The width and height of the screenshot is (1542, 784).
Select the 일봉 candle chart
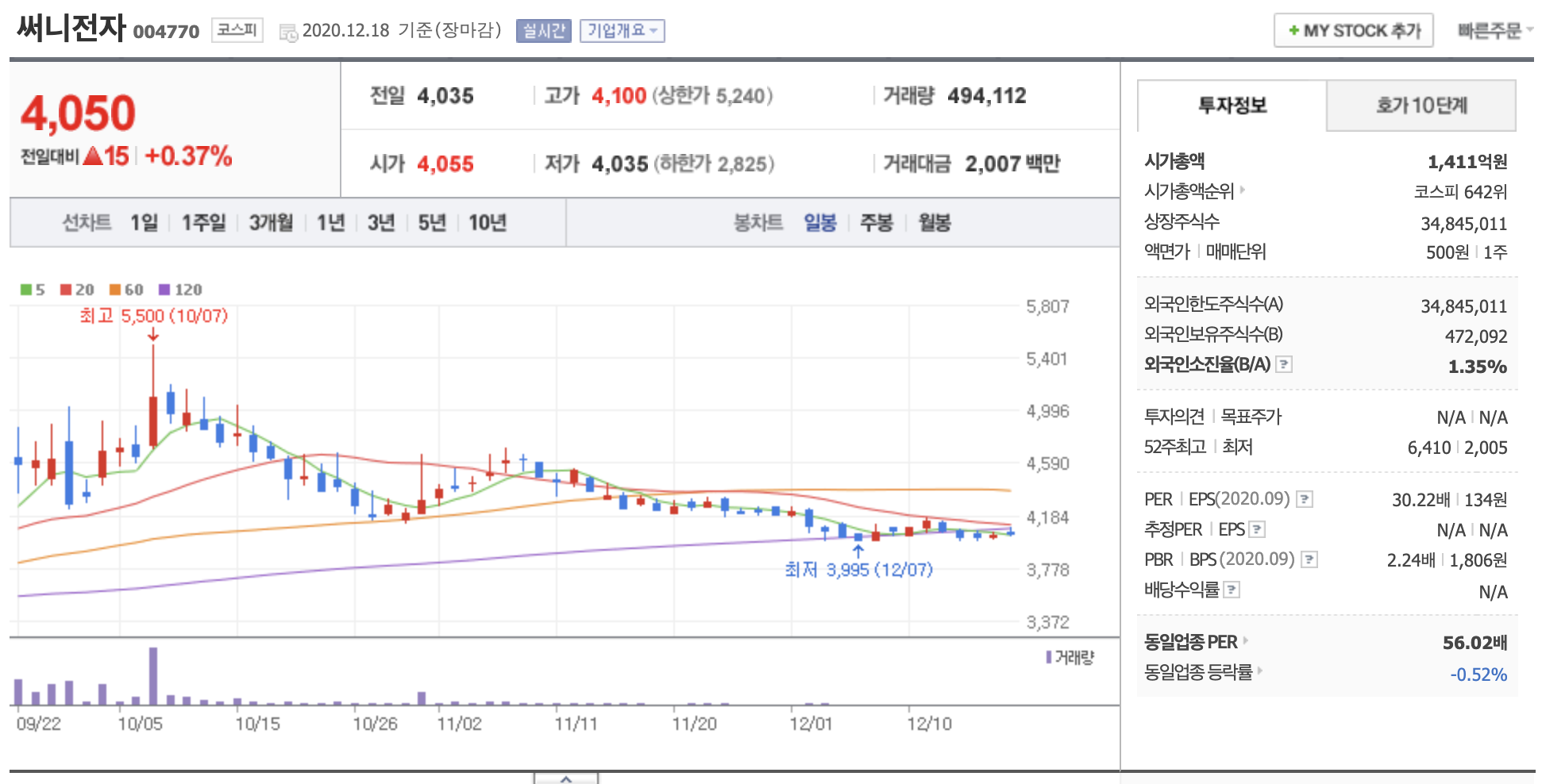pos(820,223)
